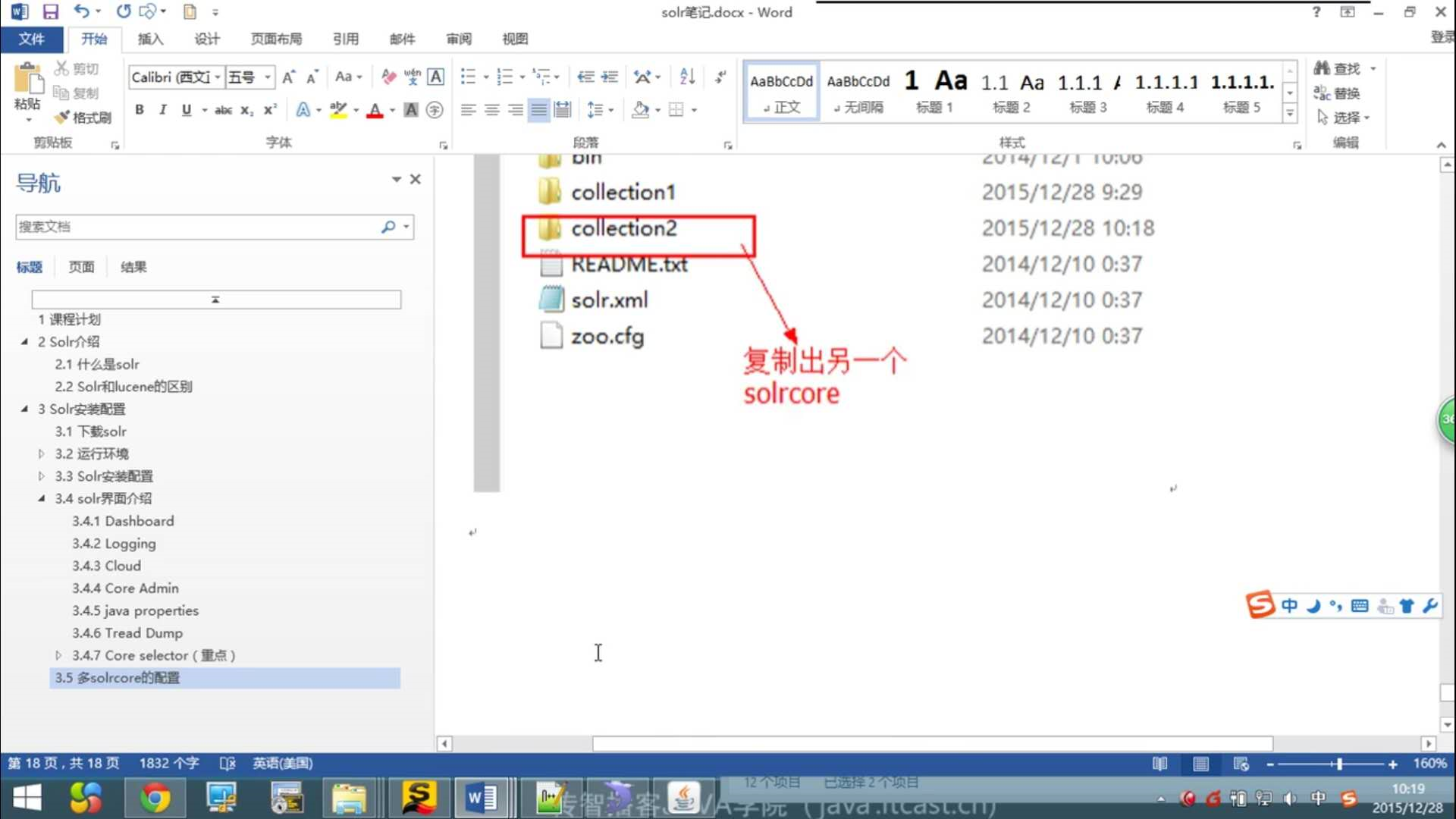Viewport: 1456px width, 819px height.
Task: Click the zoom in plus button
Action: point(1393,764)
